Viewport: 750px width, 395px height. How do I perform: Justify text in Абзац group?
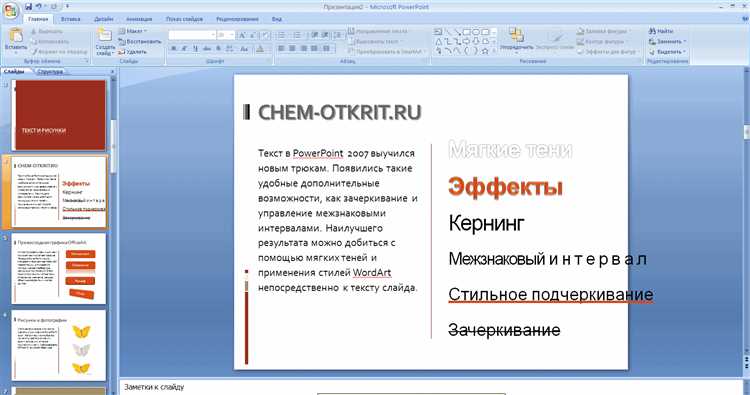click(314, 49)
